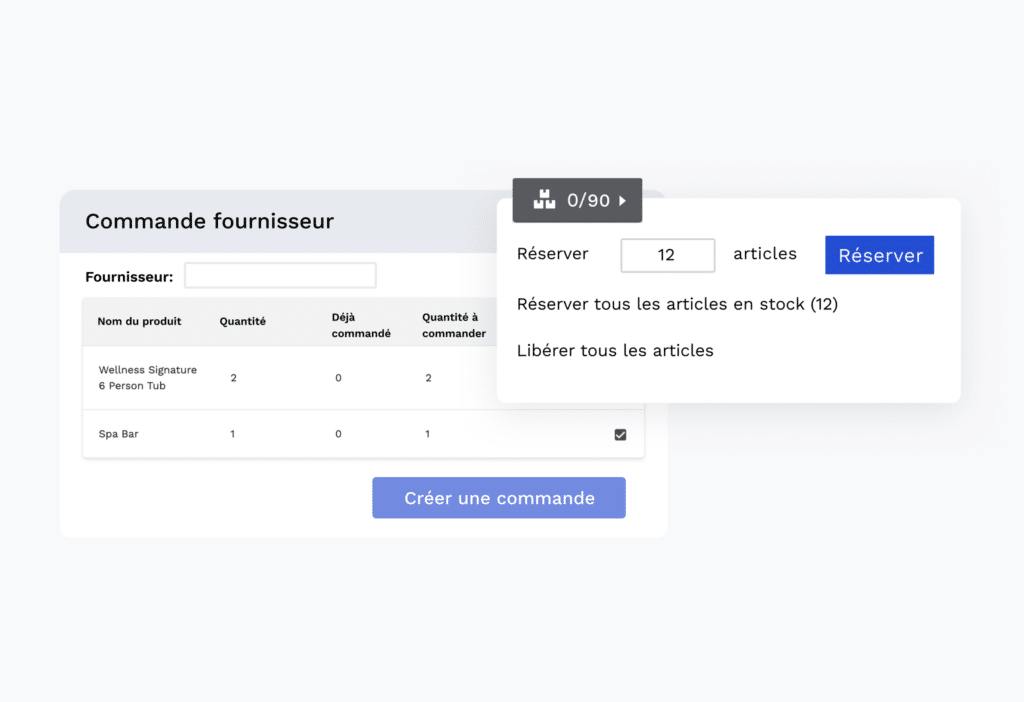Click the Nom du produit column header
Viewport: 1024px width, 702px height.
click(x=139, y=322)
